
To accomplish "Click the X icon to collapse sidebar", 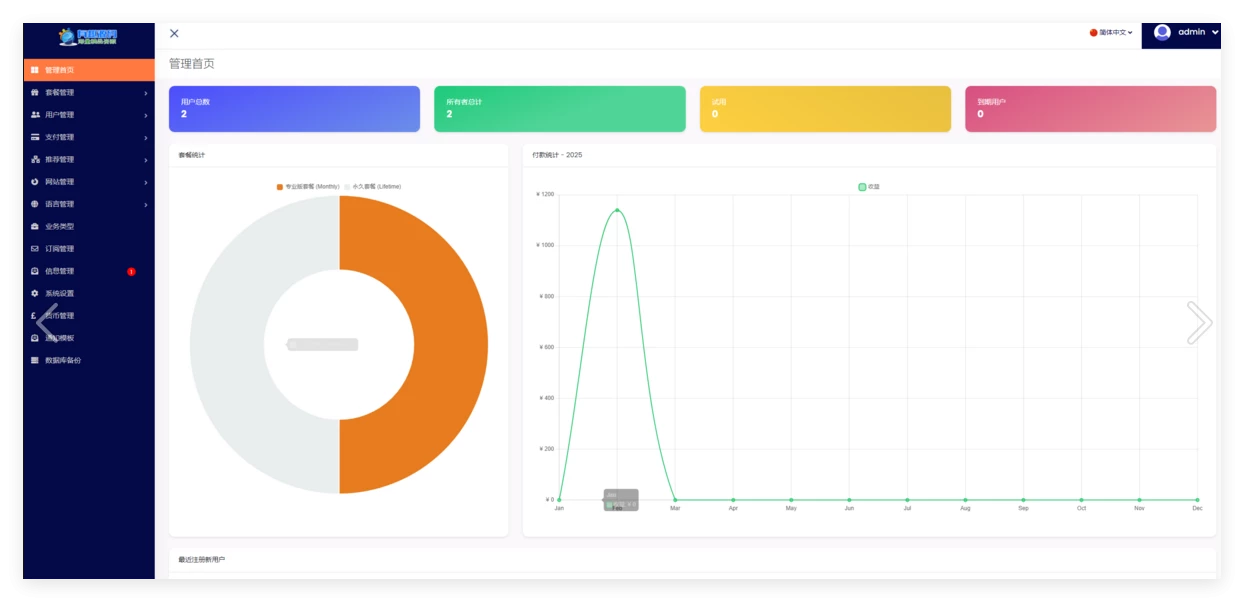I will (x=174, y=34).
